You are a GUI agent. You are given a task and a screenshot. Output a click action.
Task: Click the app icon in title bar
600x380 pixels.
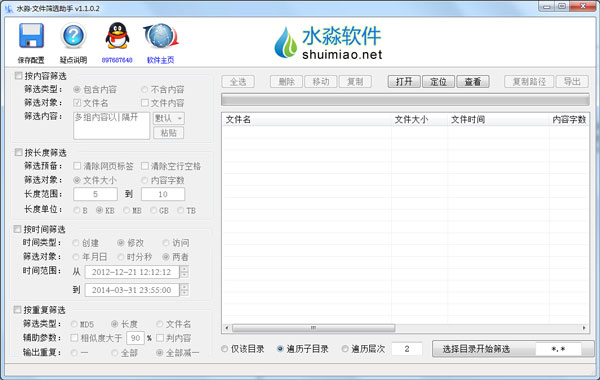(9, 8)
